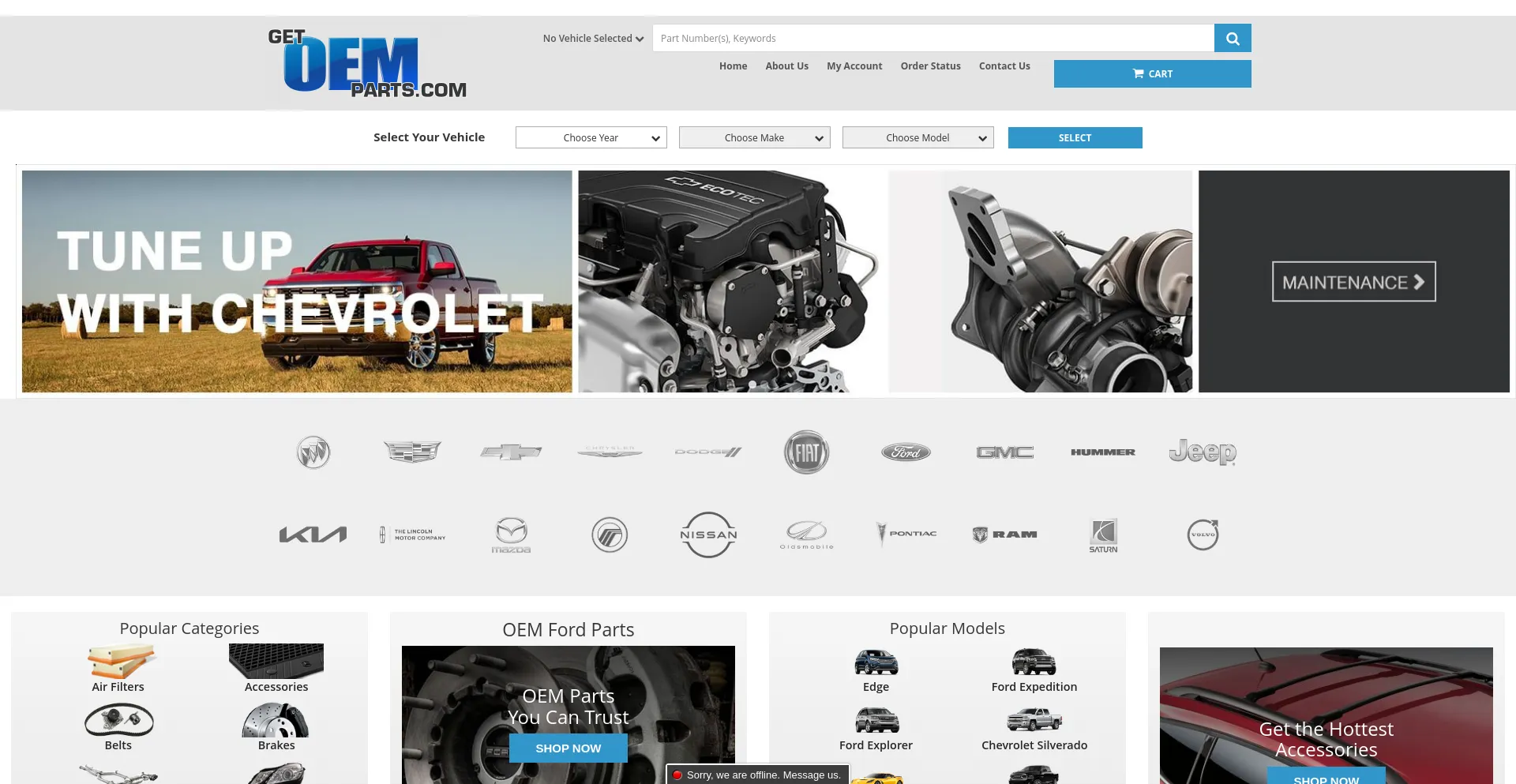Open the About Us menu item
The height and width of the screenshot is (784, 1516).
786,66
